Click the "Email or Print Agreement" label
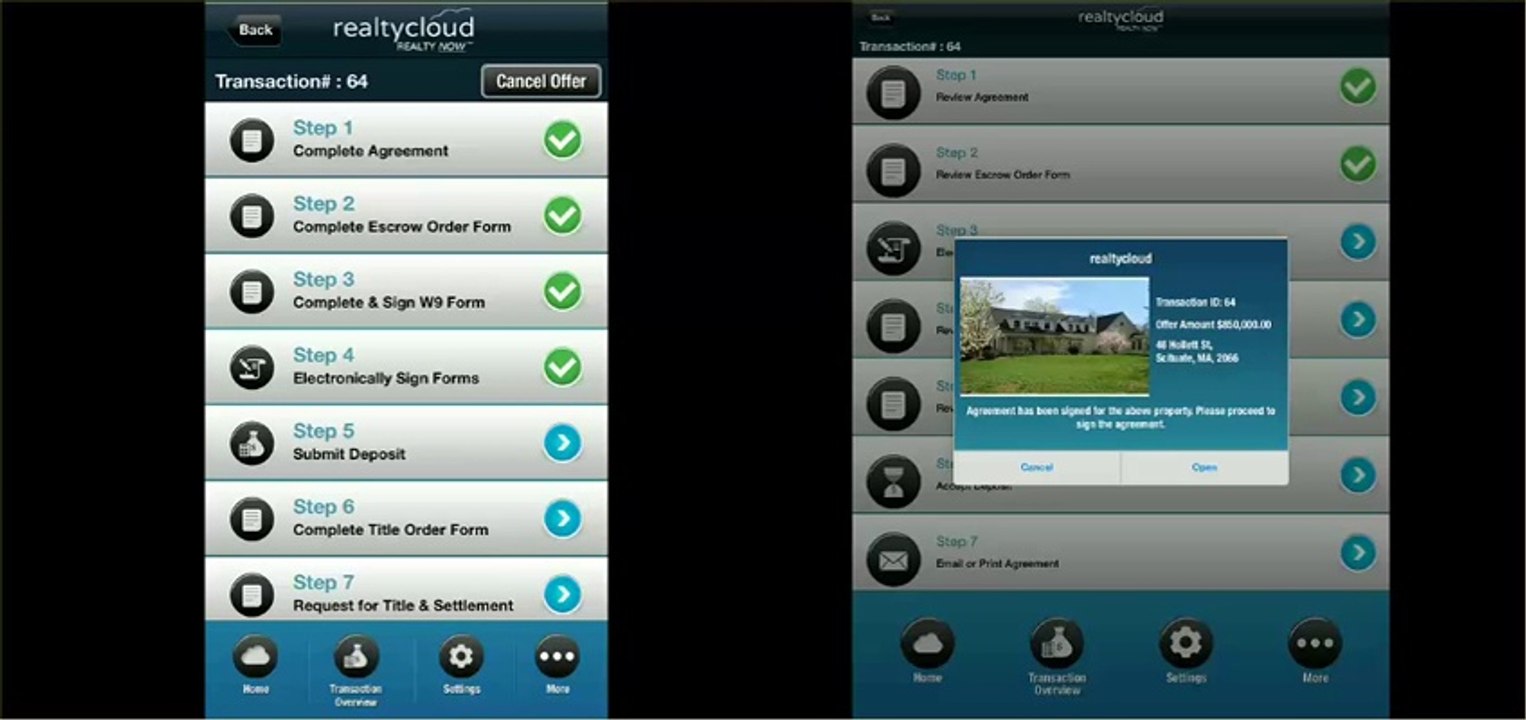This screenshot has width=1526, height=720. 997,564
